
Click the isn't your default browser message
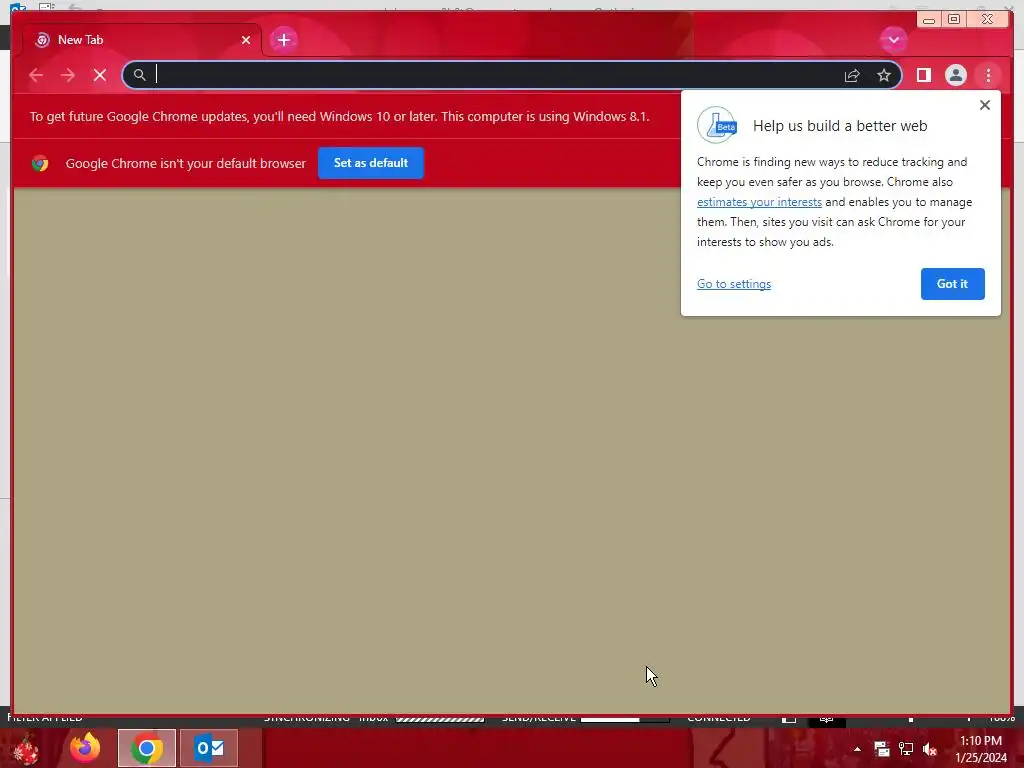click(185, 163)
